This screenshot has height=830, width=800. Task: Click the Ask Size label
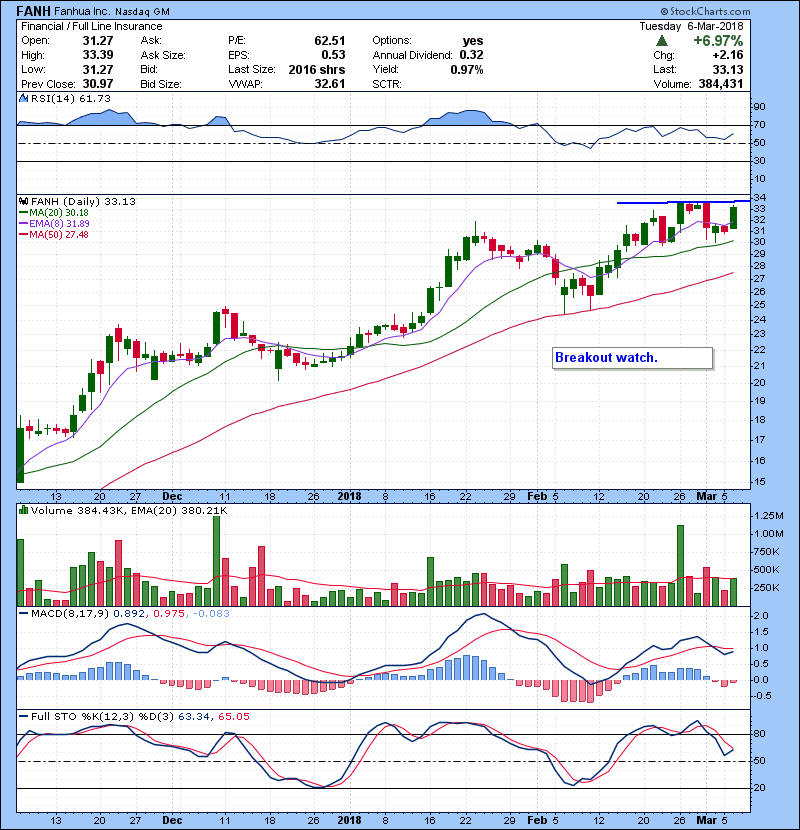[163, 55]
